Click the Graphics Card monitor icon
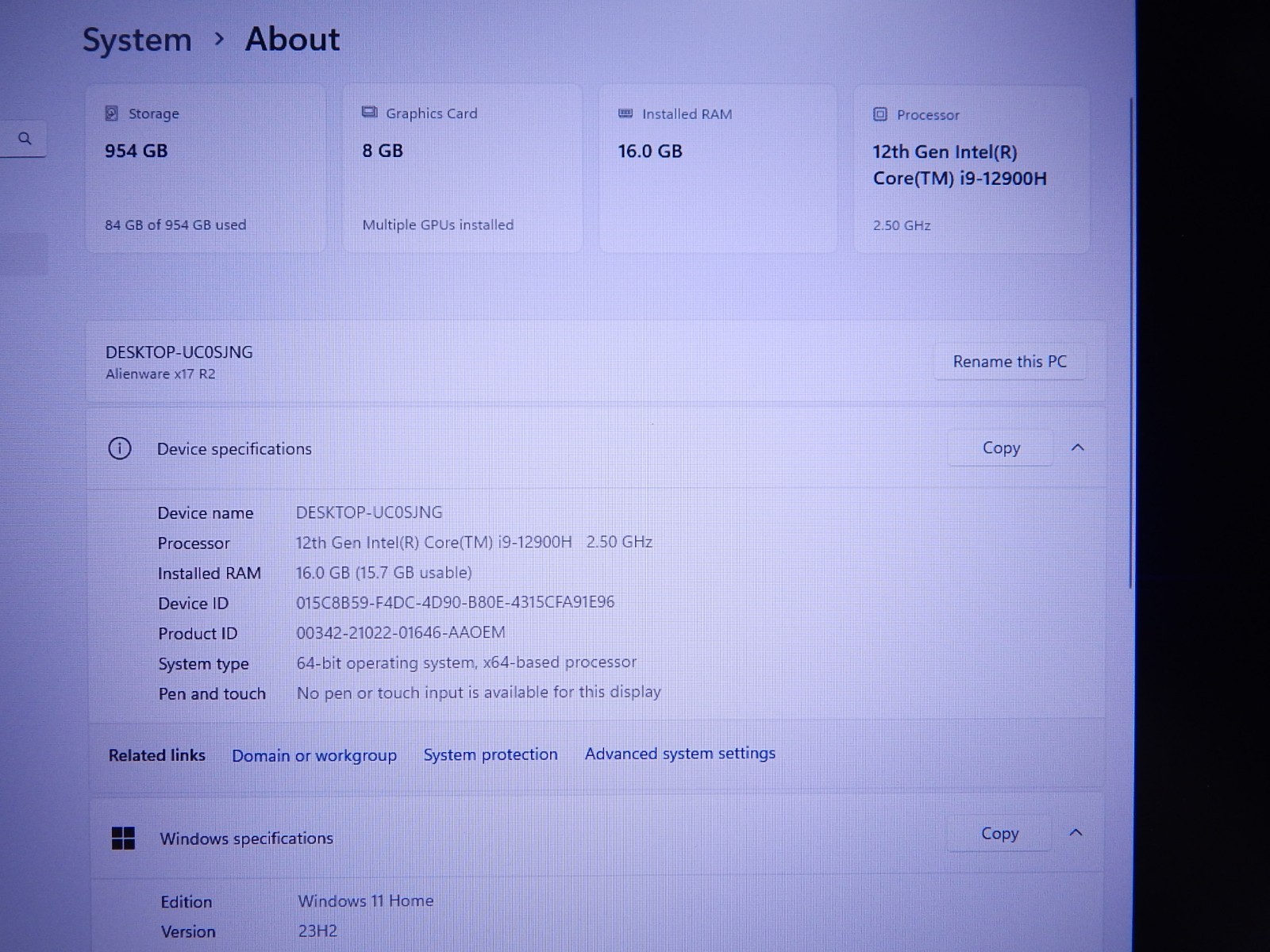The image size is (1270, 952). coord(369,113)
